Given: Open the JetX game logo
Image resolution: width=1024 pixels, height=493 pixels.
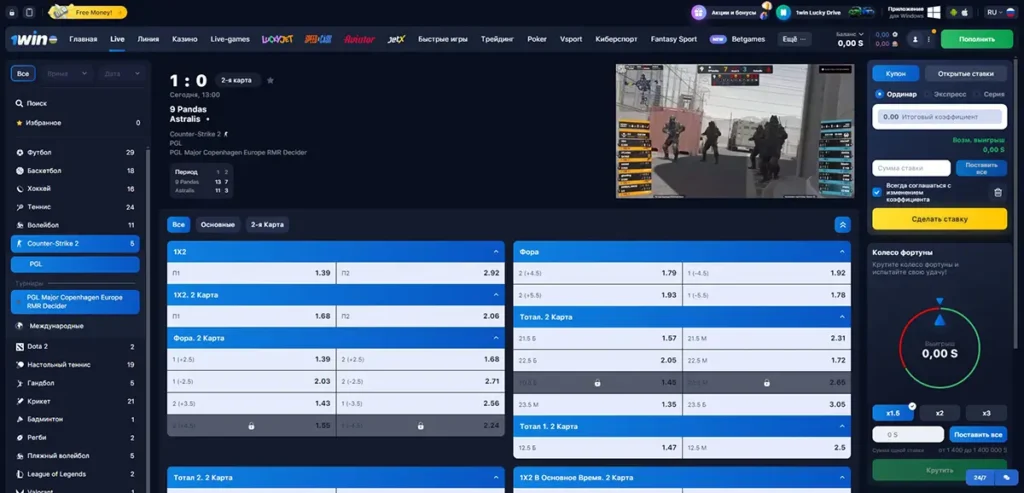Looking at the screenshot, I should (x=396, y=39).
